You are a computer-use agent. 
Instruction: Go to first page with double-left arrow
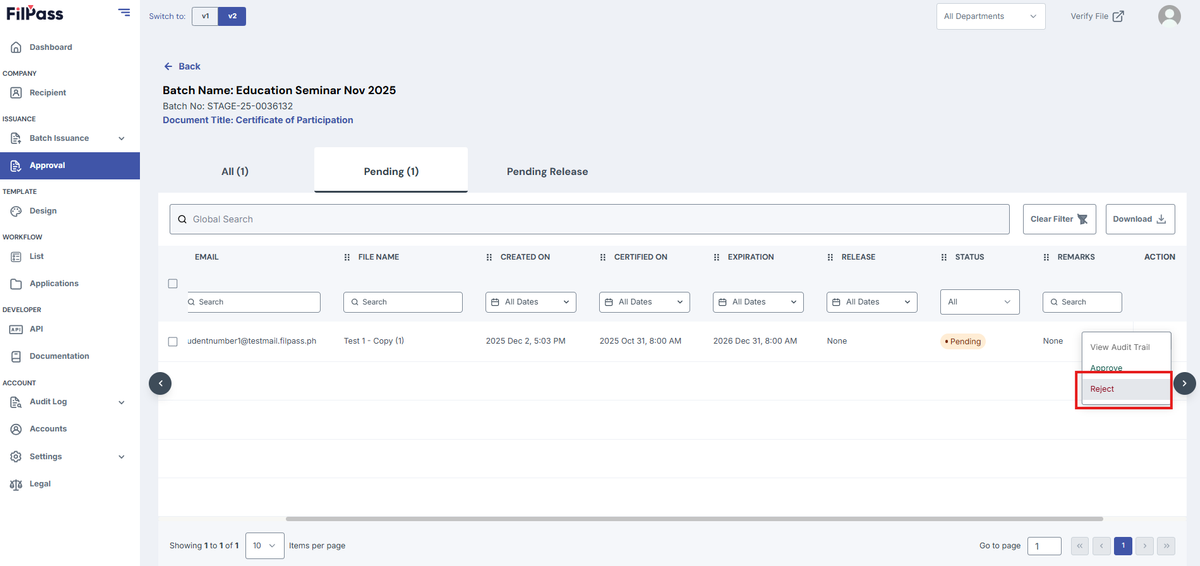(1079, 546)
